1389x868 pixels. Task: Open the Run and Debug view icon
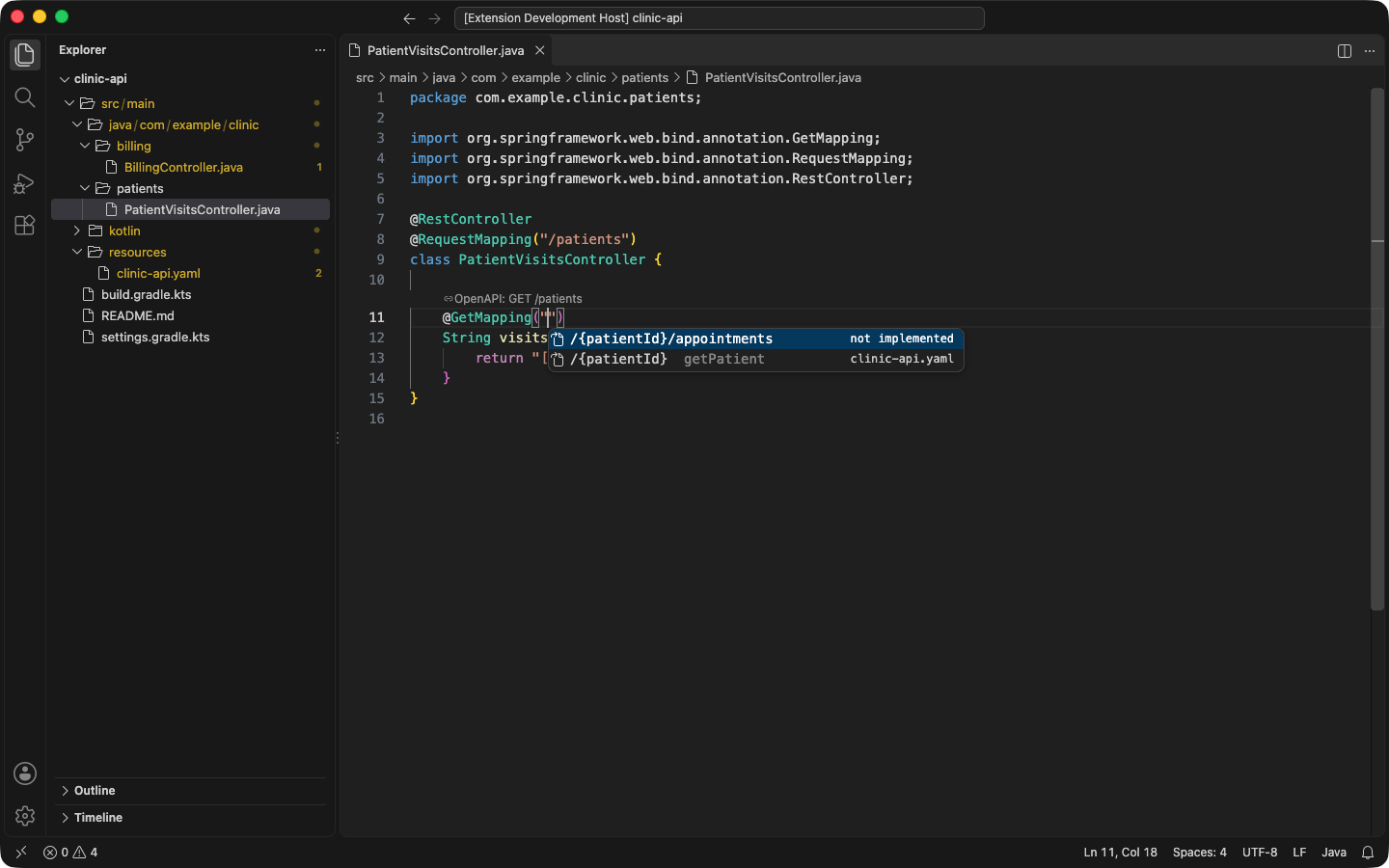point(25,182)
